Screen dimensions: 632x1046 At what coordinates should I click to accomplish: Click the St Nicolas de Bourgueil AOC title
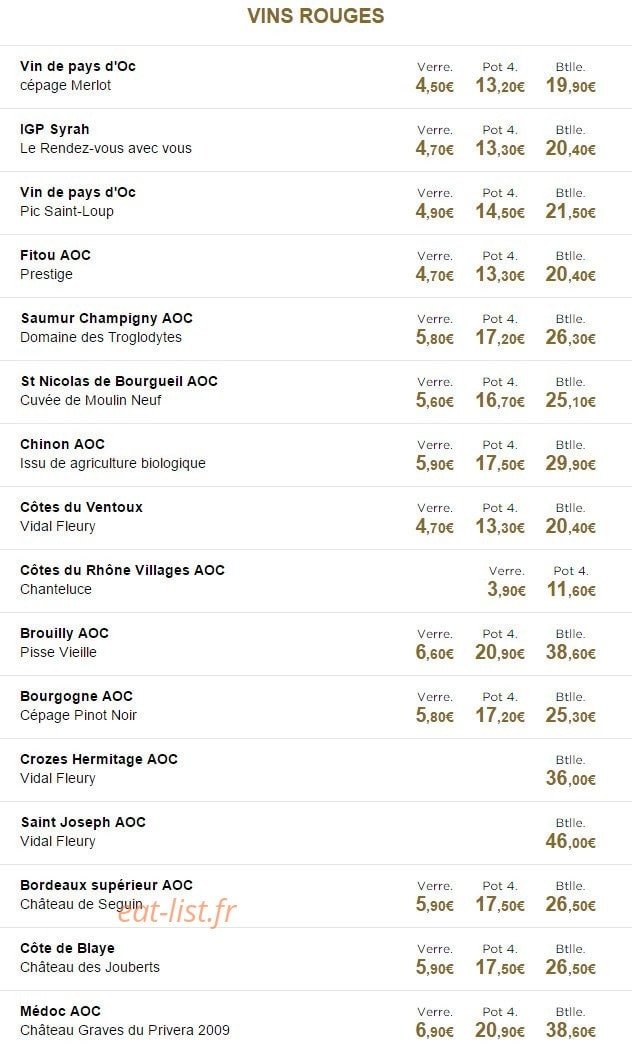pyautogui.click(x=119, y=382)
